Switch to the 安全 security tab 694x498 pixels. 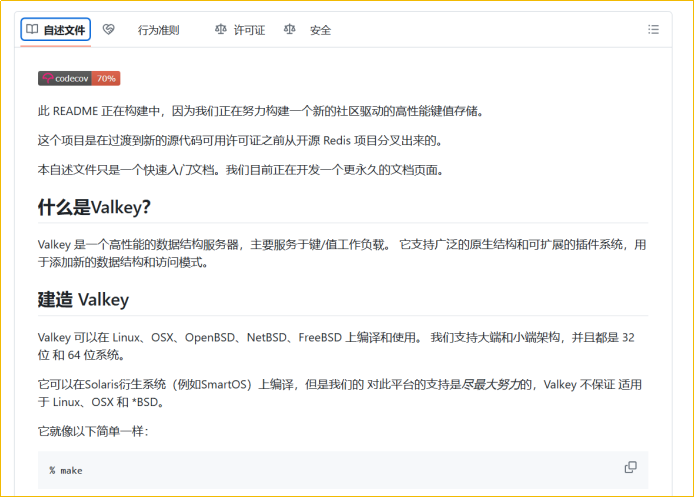[320, 30]
